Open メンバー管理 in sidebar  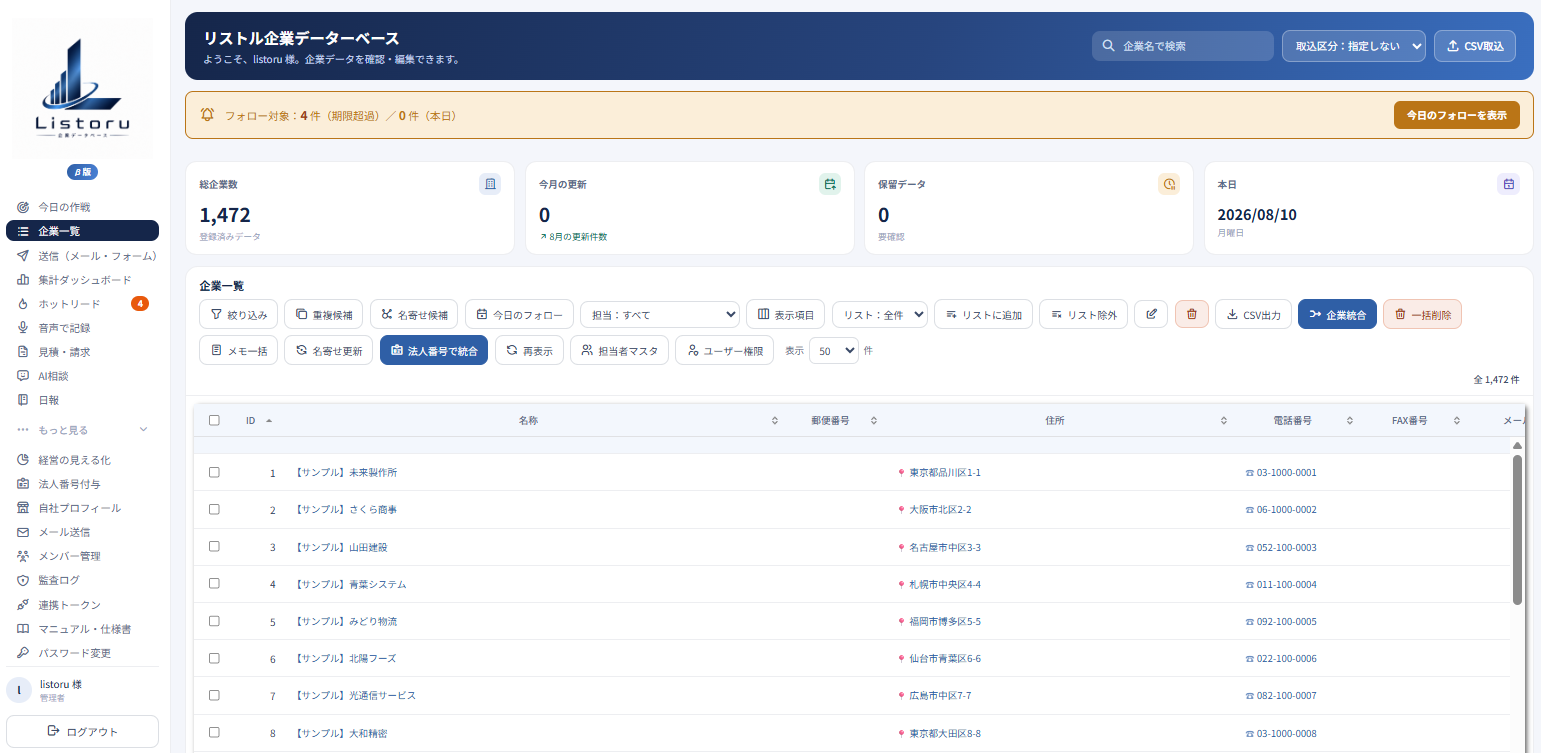(82, 556)
